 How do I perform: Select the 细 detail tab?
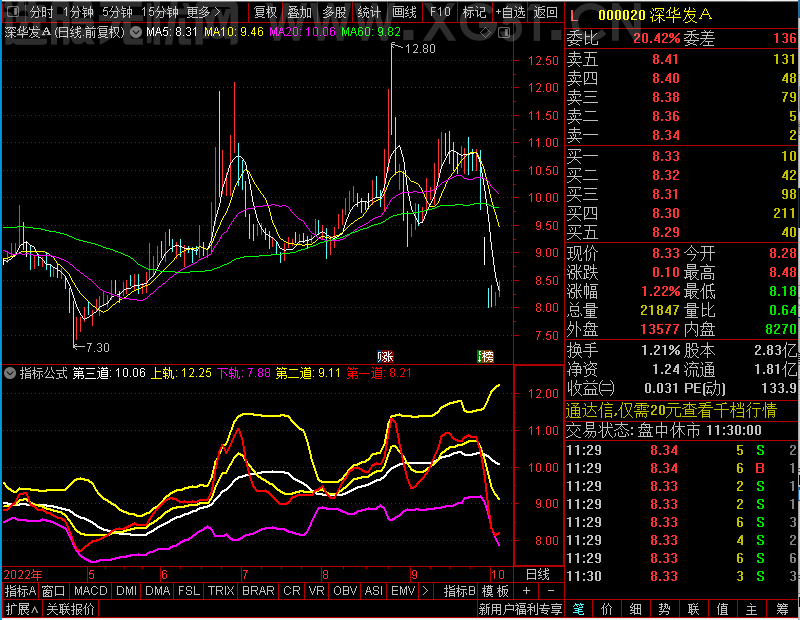click(x=636, y=609)
